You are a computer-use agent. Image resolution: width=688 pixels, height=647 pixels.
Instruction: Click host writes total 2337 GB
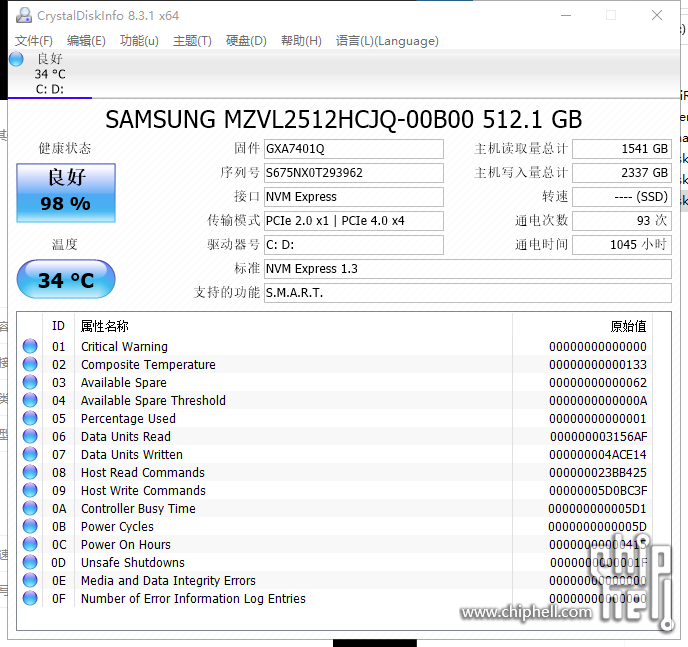pos(622,173)
